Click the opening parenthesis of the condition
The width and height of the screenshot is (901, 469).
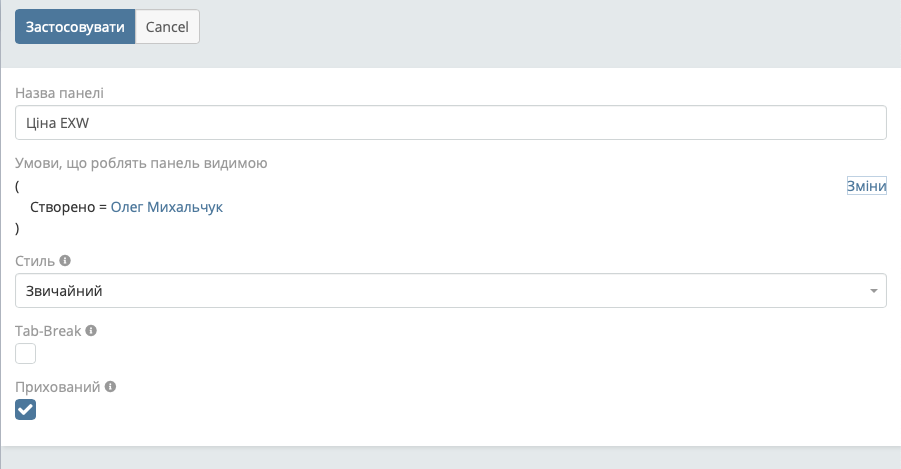(x=18, y=187)
